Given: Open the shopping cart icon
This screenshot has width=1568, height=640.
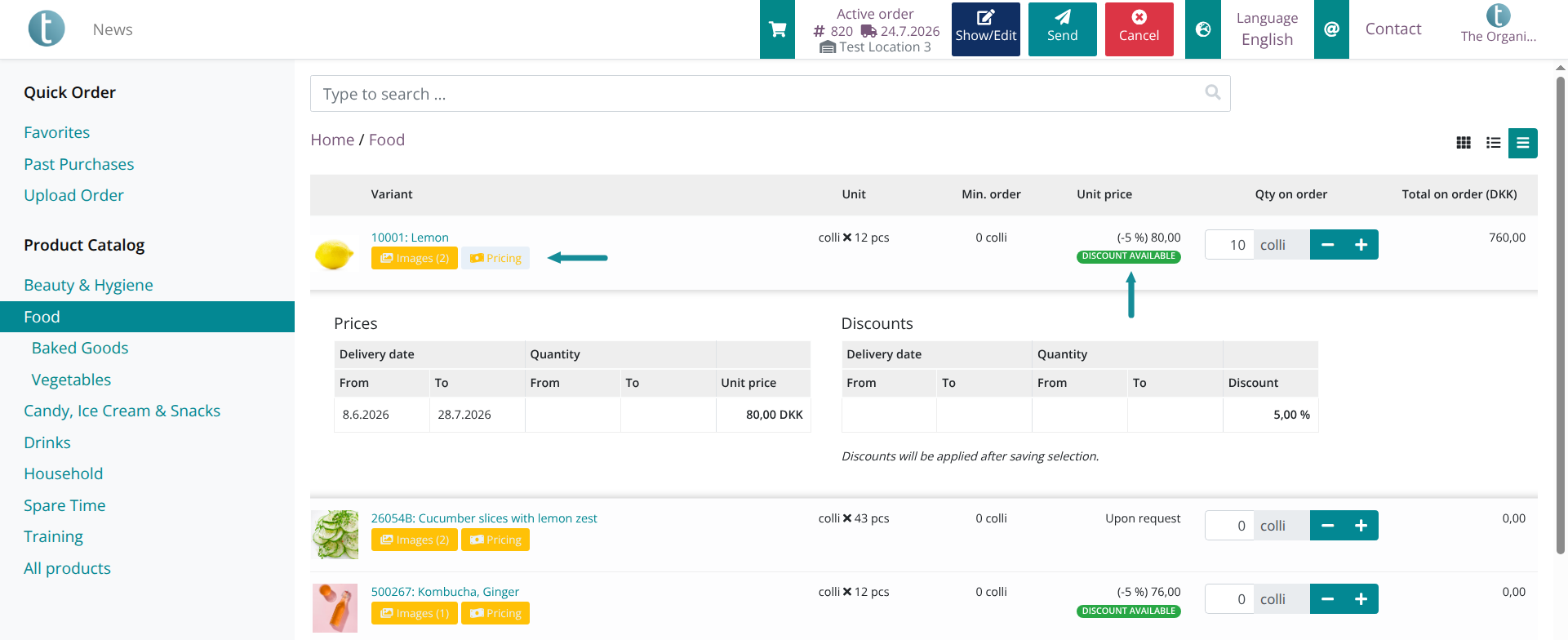Looking at the screenshot, I should coord(777,29).
